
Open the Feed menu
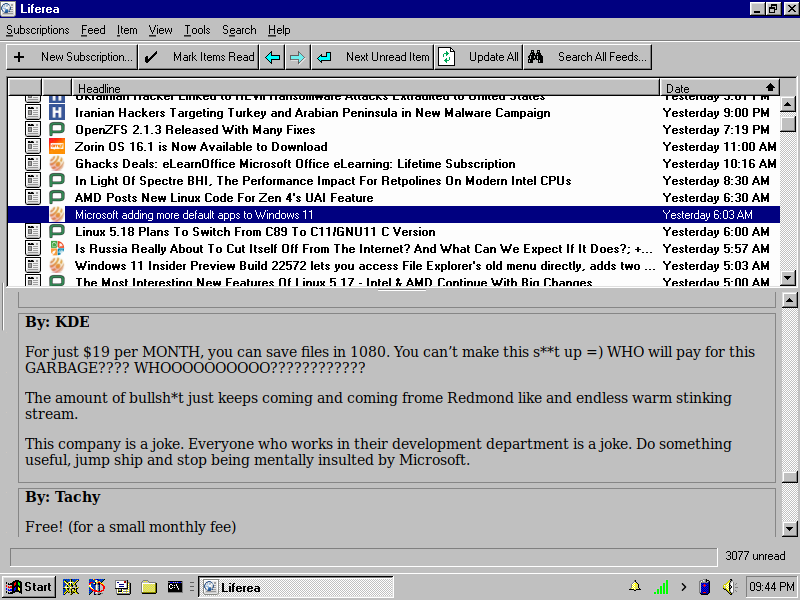tap(93, 30)
